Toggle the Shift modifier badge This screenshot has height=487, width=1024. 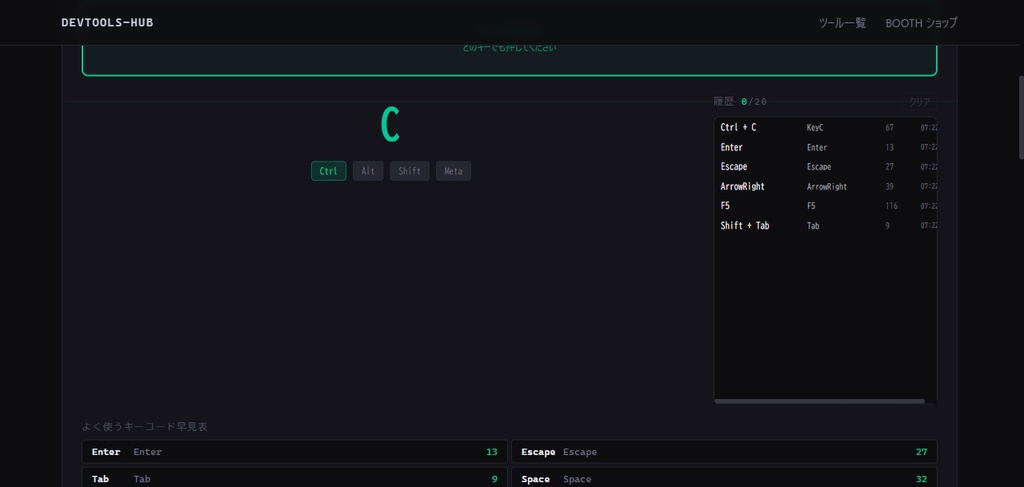[409, 171]
